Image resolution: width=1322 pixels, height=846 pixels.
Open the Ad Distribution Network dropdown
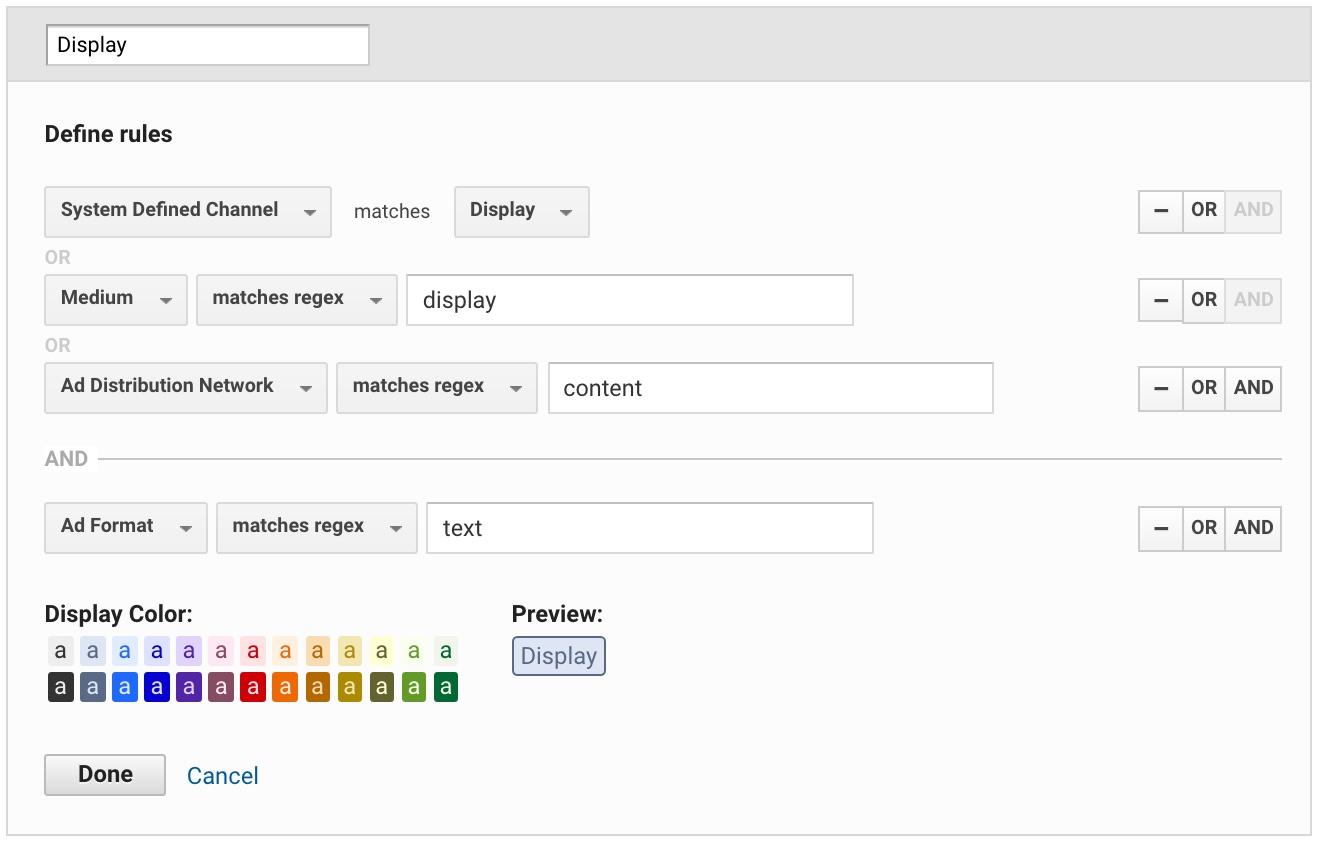pos(186,387)
